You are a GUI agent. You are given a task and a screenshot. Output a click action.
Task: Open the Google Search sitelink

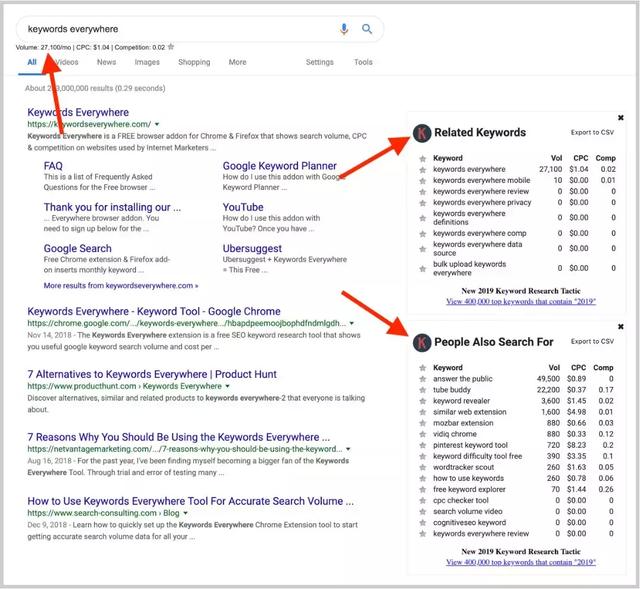click(78, 249)
